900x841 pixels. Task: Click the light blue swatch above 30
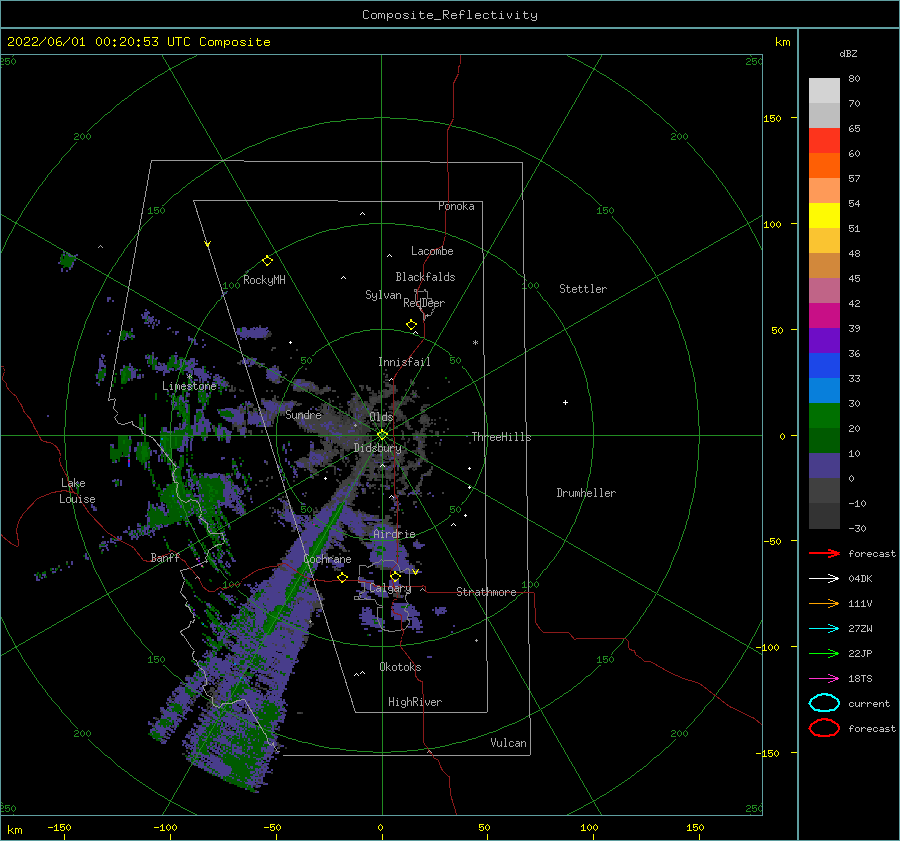824,391
